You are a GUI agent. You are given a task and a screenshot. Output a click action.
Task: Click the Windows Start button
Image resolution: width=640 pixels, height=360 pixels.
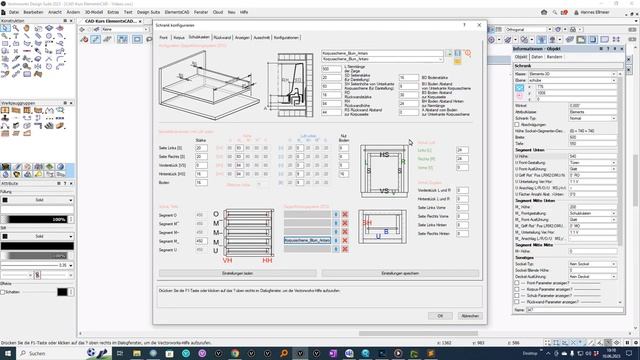point(7,353)
